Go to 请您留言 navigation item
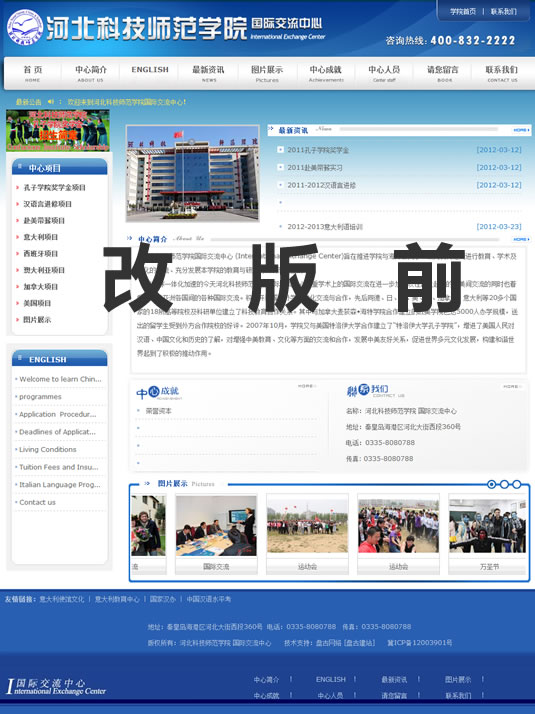The image size is (535, 714). (443, 73)
